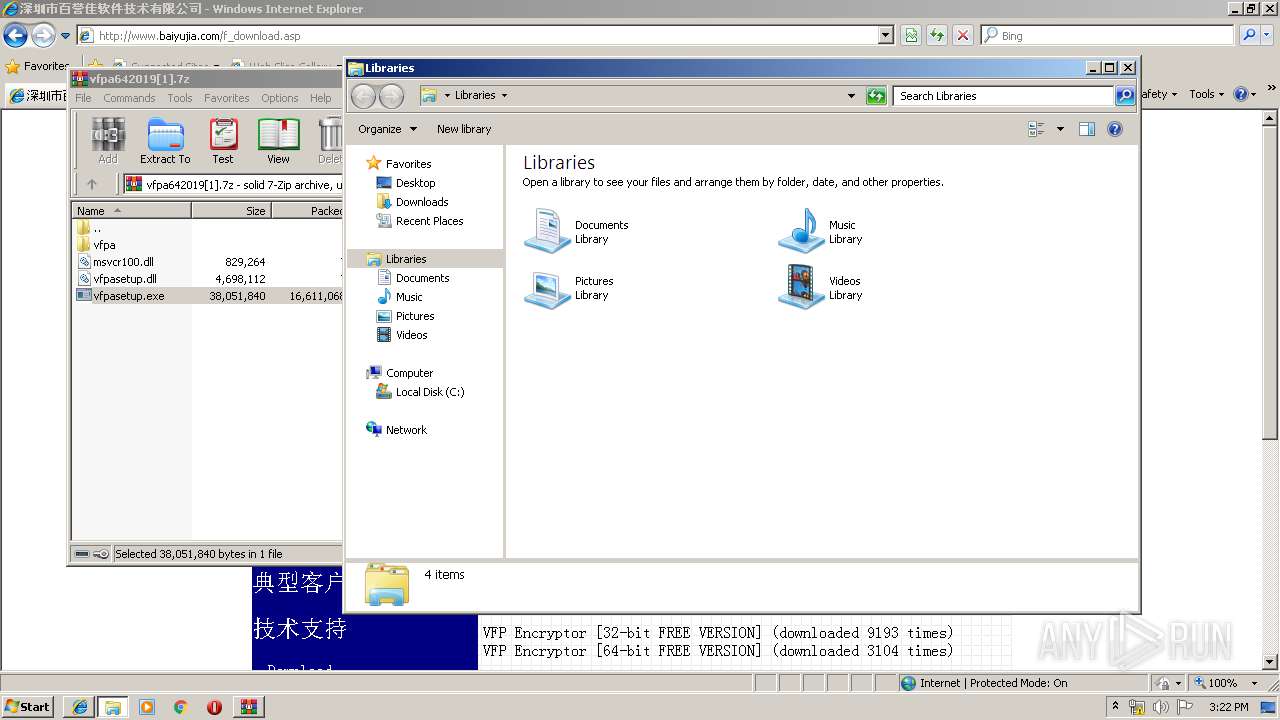Open the WinRAR Commands menu

(x=129, y=98)
